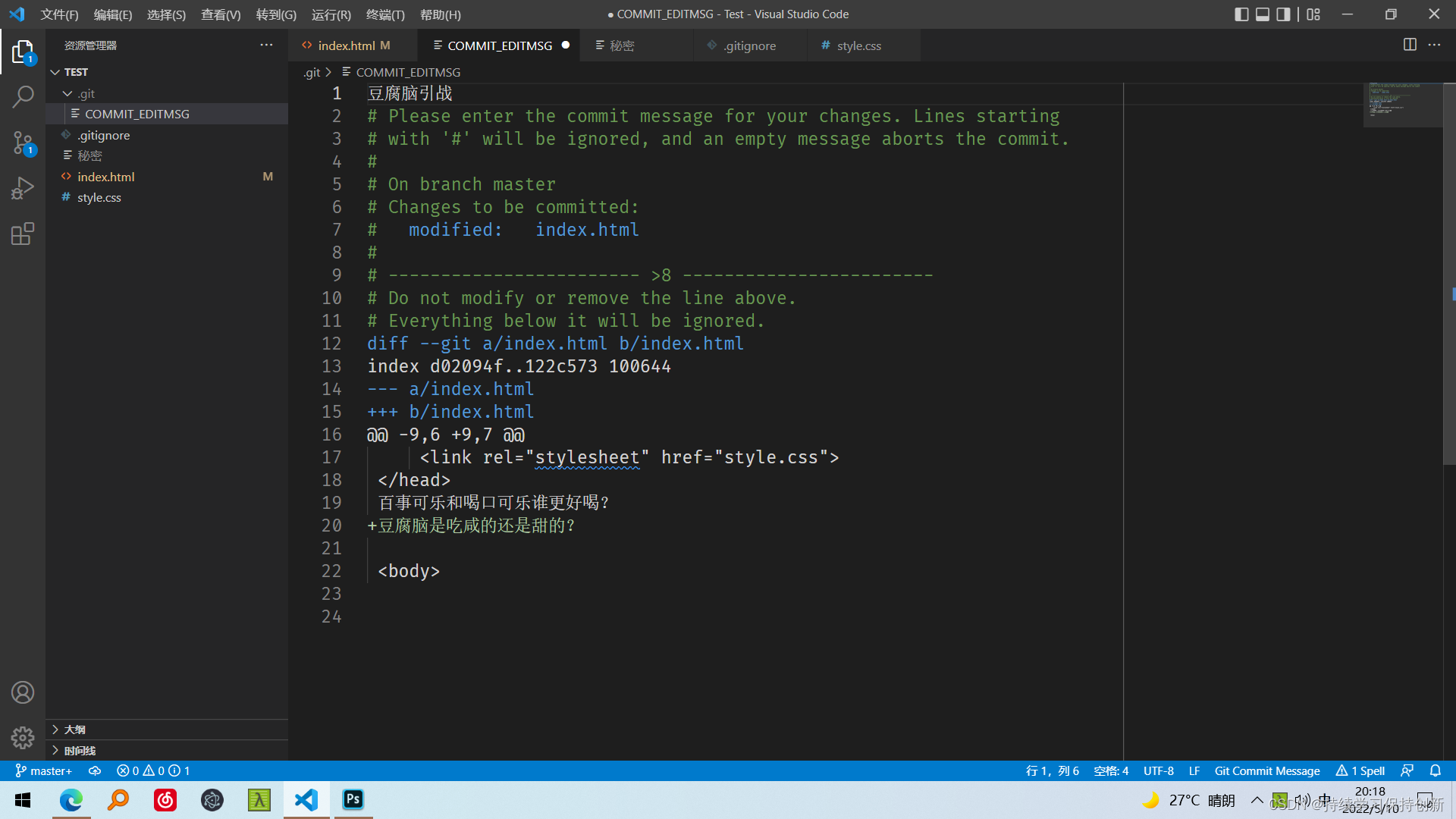Toggle primary side bar layout icon

click(1241, 14)
